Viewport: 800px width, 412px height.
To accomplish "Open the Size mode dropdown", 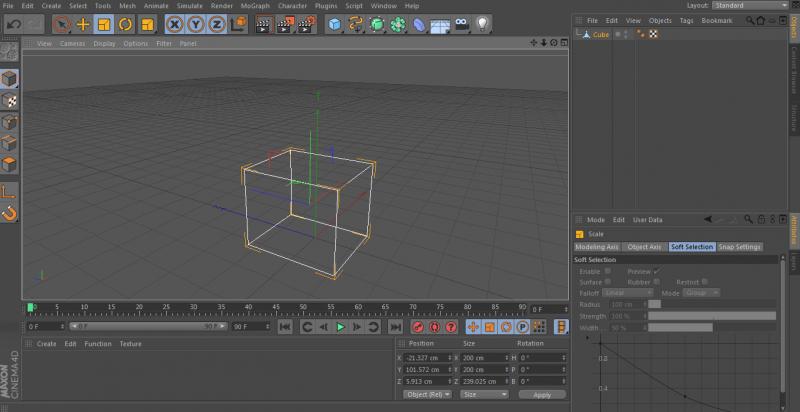I will pyautogui.click(x=484, y=395).
